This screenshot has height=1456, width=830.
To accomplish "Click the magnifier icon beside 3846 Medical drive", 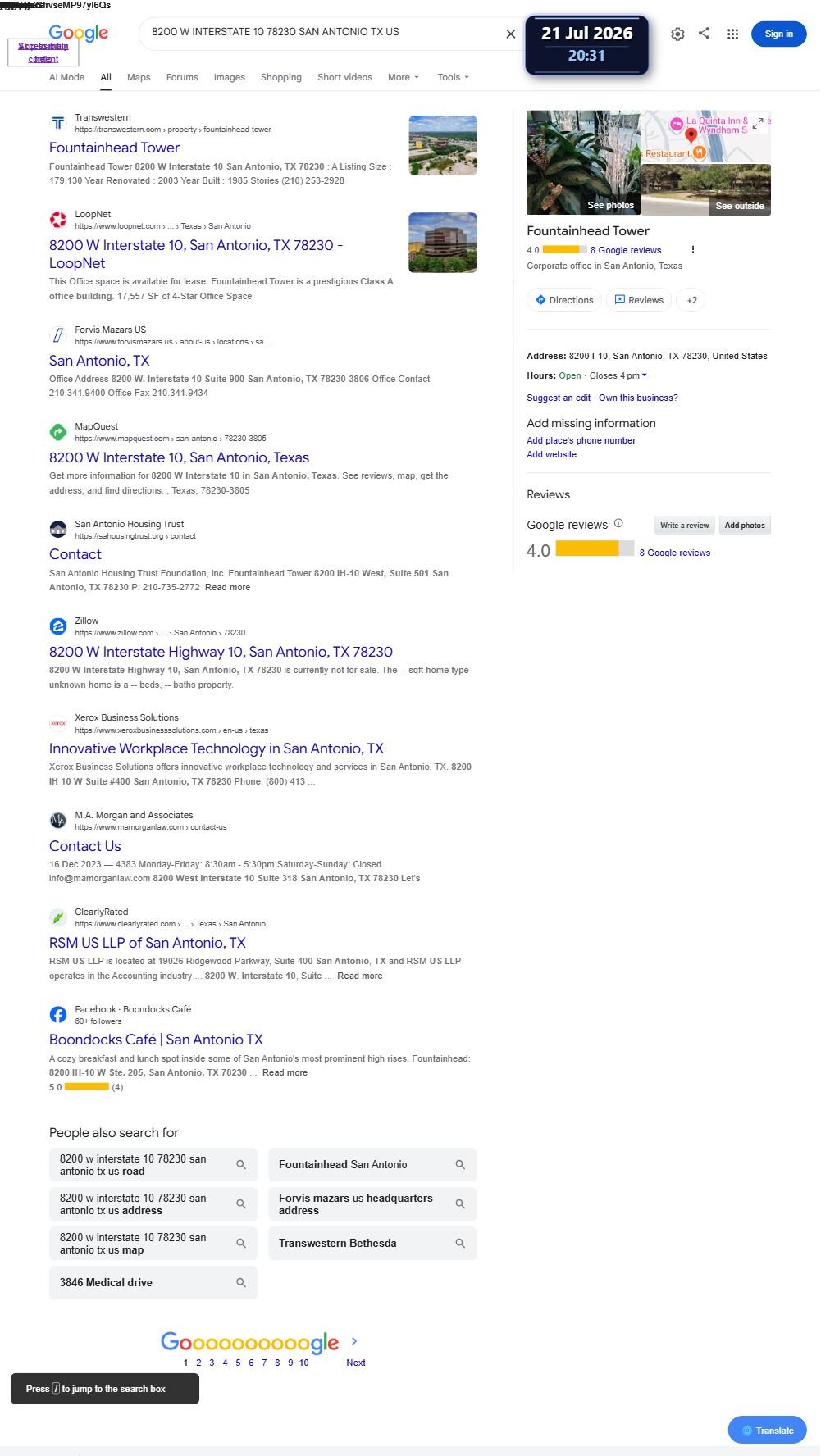I will tap(241, 1283).
